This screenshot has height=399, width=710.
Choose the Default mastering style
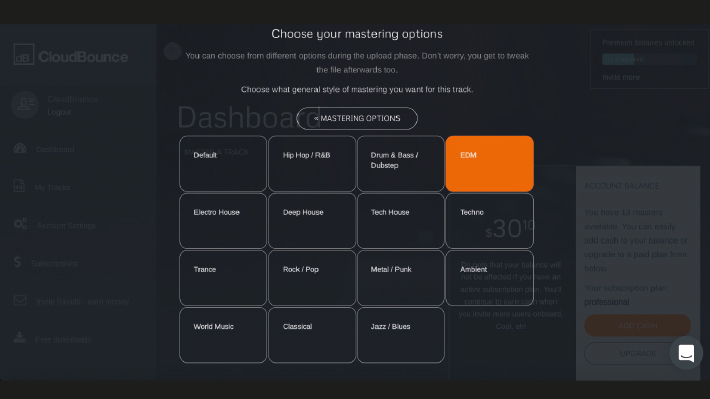[x=223, y=163]
